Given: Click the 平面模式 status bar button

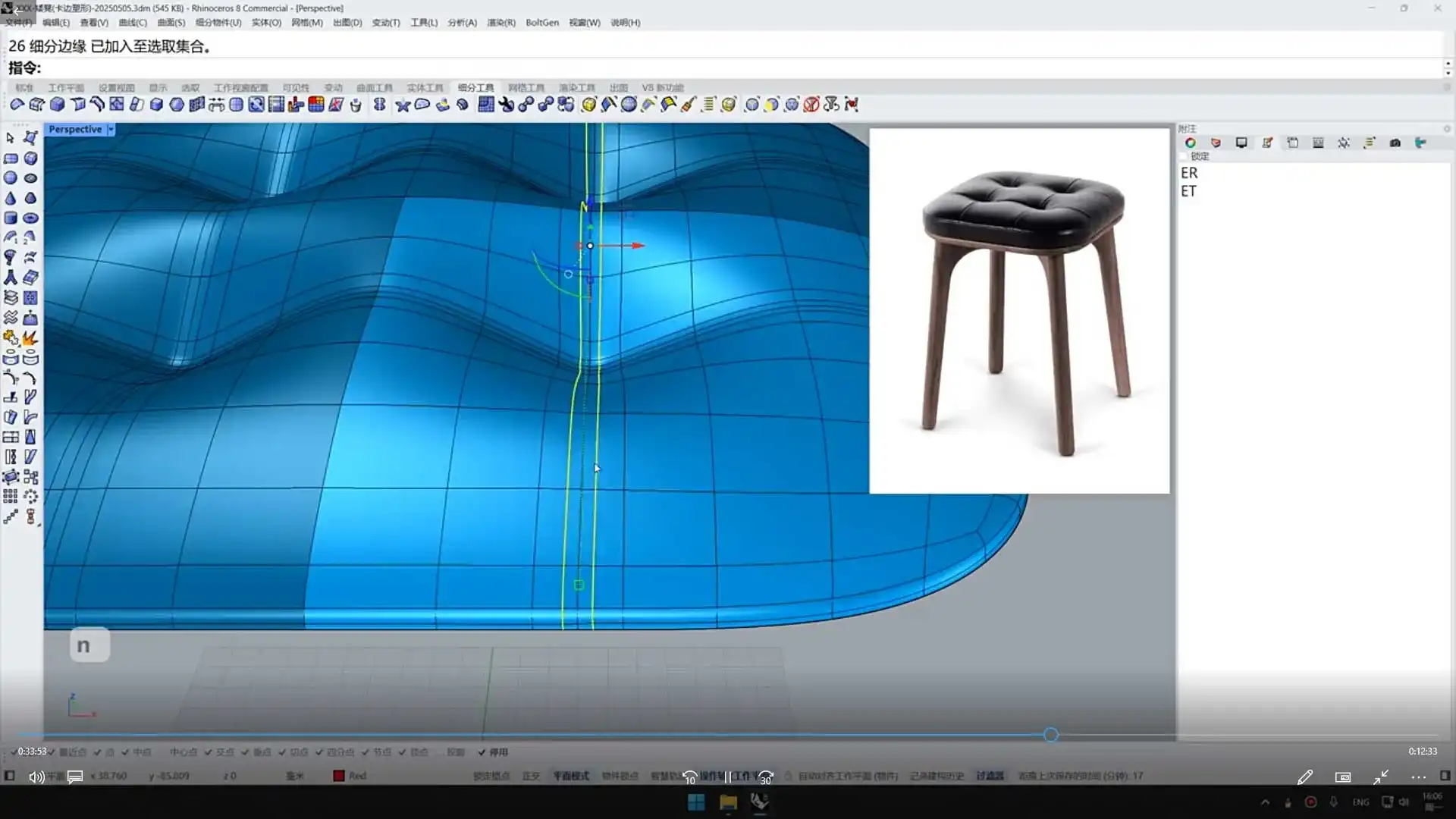Looking at the screenshot, I should pyautogui.click(x=570, y=776).
